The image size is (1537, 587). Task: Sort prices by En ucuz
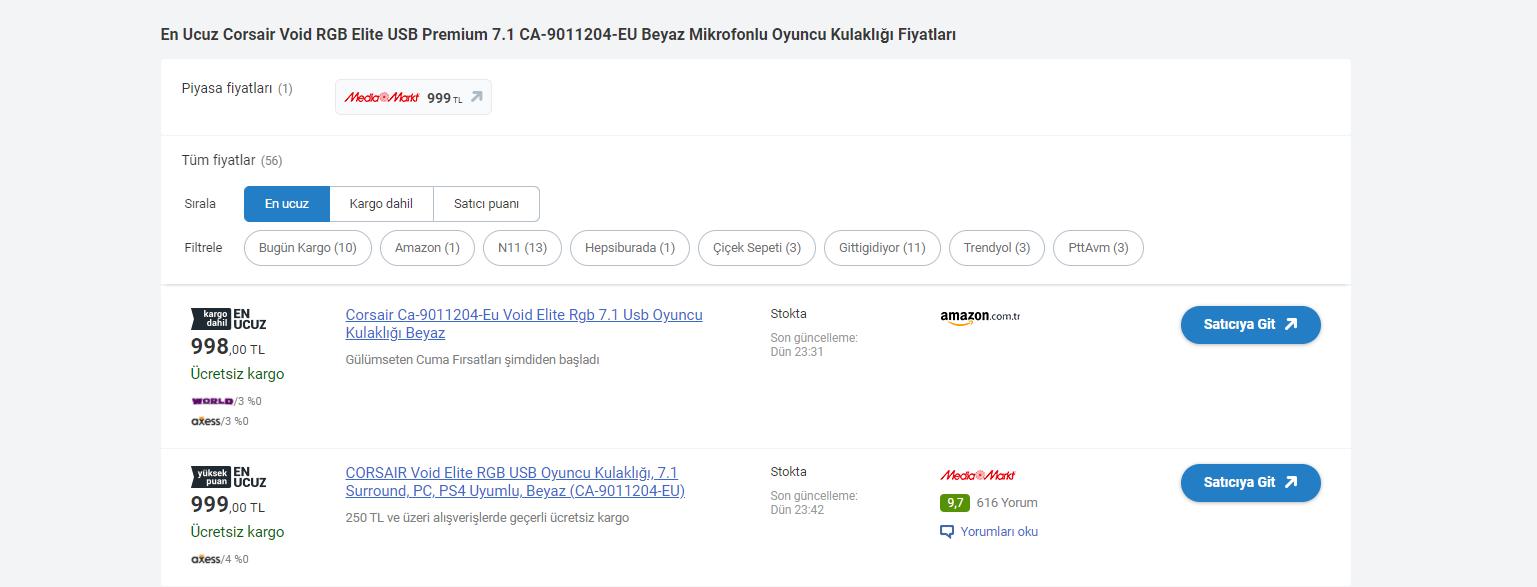pos(287,204)
